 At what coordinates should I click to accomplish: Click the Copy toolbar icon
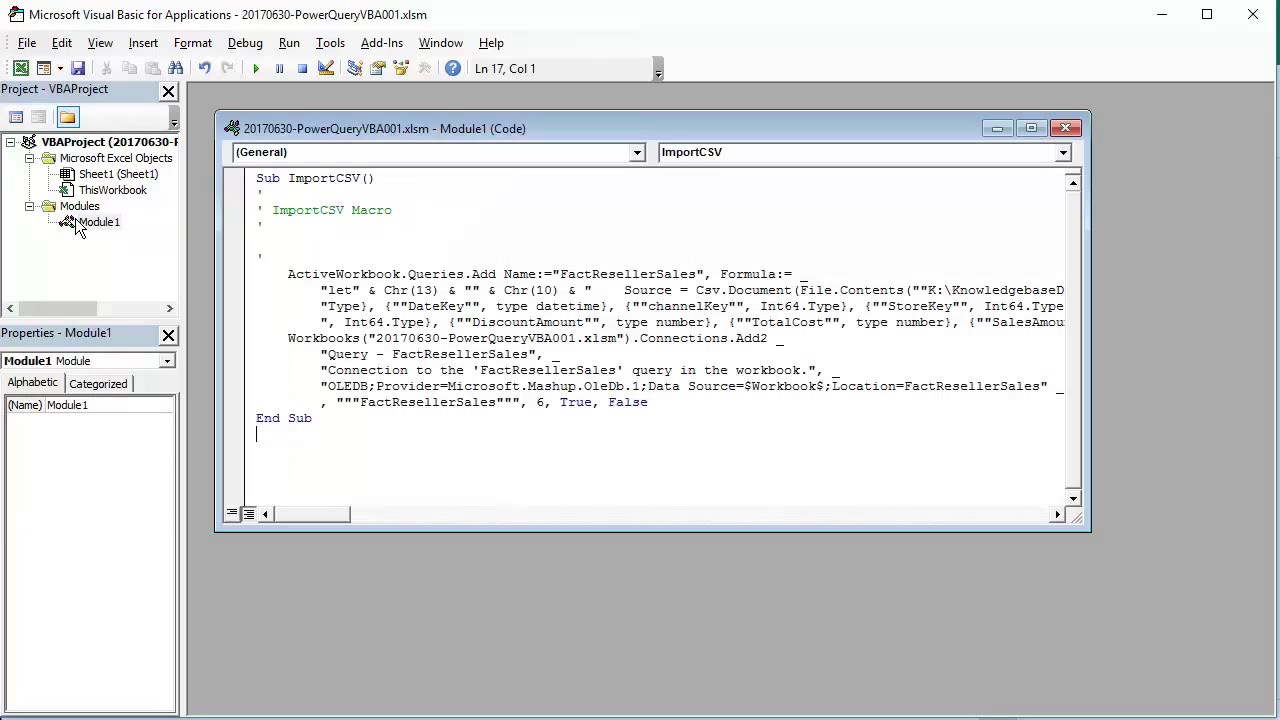pos(129,68)
